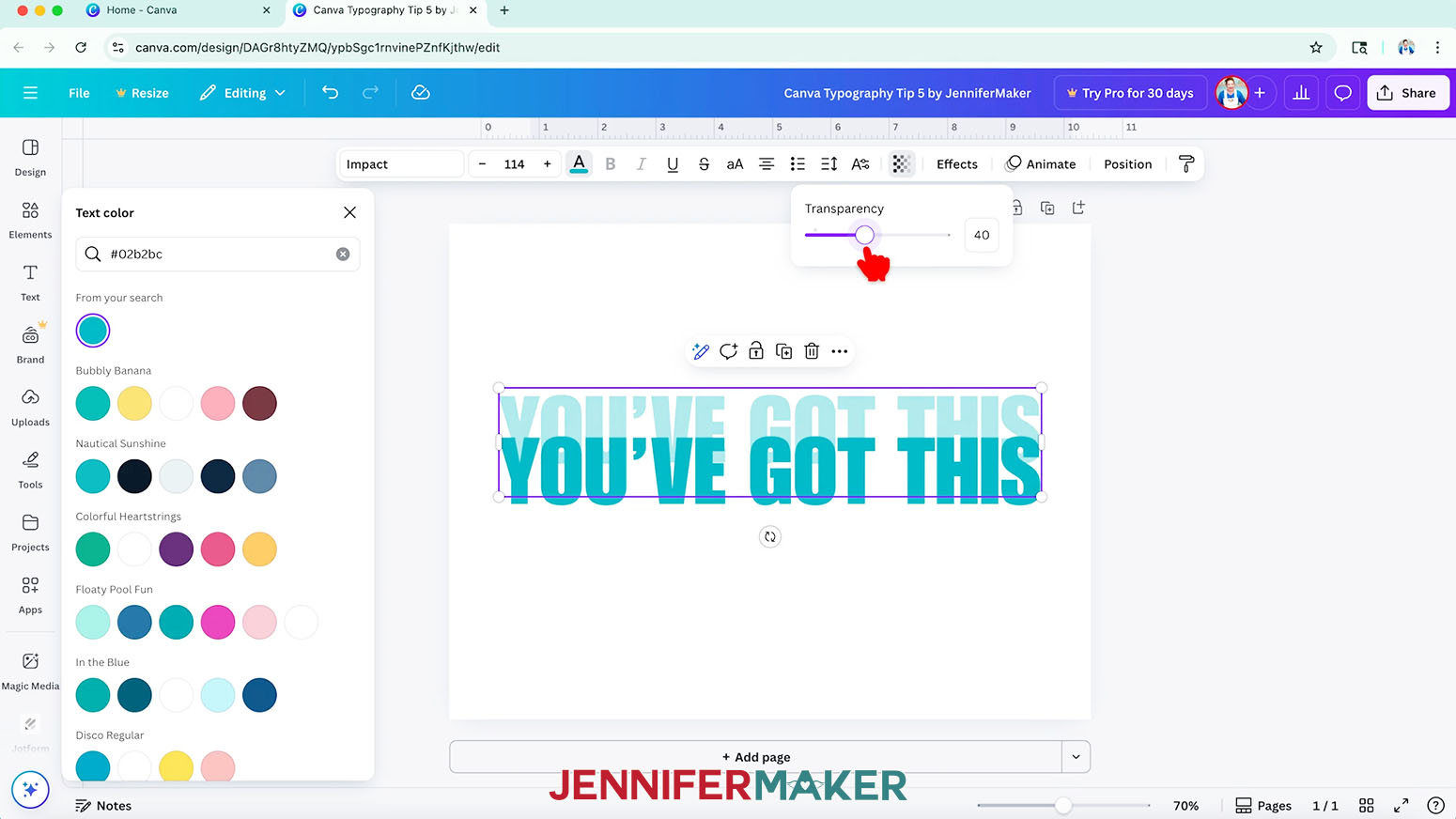The width and height of the screenshot is (1456, 819).
Task: Toggle underline formatting
Action: tap(673, 163)
